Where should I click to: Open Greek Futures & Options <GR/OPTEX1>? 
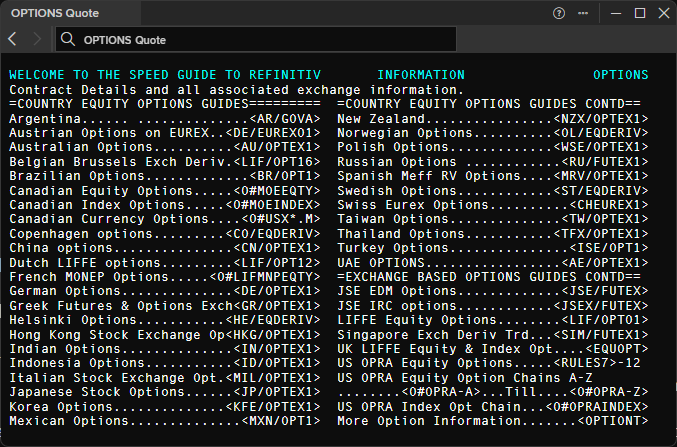tap(277, 306)
